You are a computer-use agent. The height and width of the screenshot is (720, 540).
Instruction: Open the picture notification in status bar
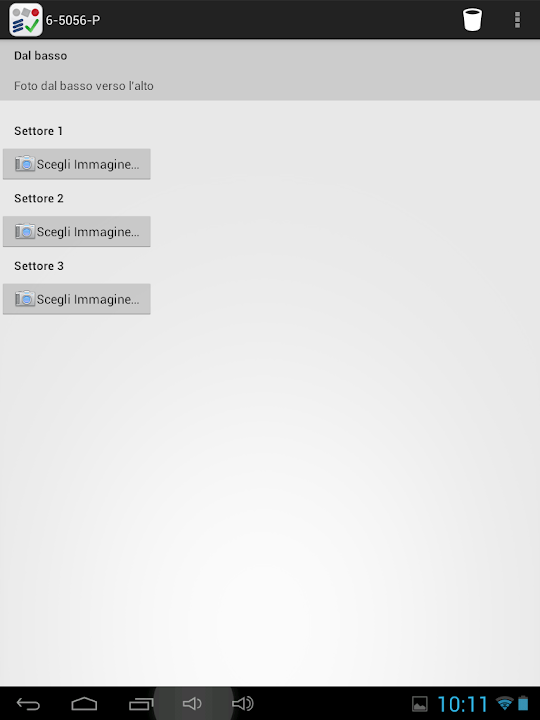click(420, 704)
